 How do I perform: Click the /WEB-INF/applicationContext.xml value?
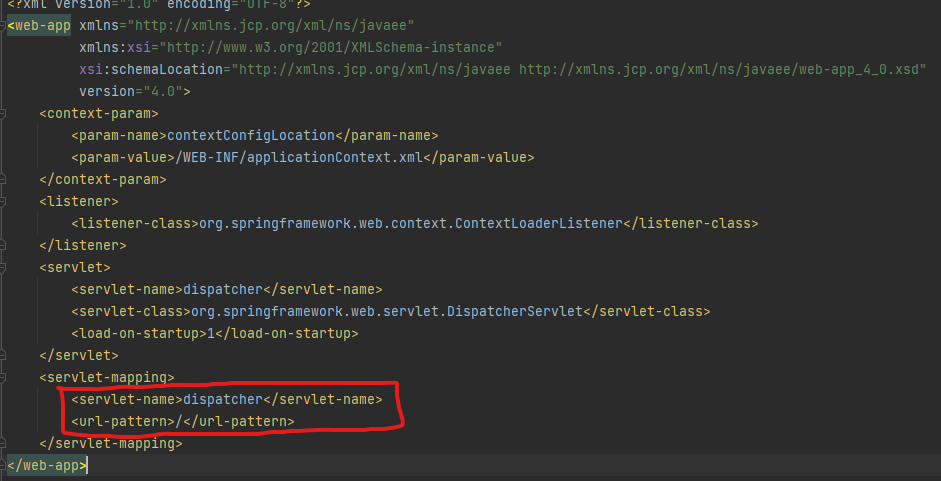click(299, 157)
